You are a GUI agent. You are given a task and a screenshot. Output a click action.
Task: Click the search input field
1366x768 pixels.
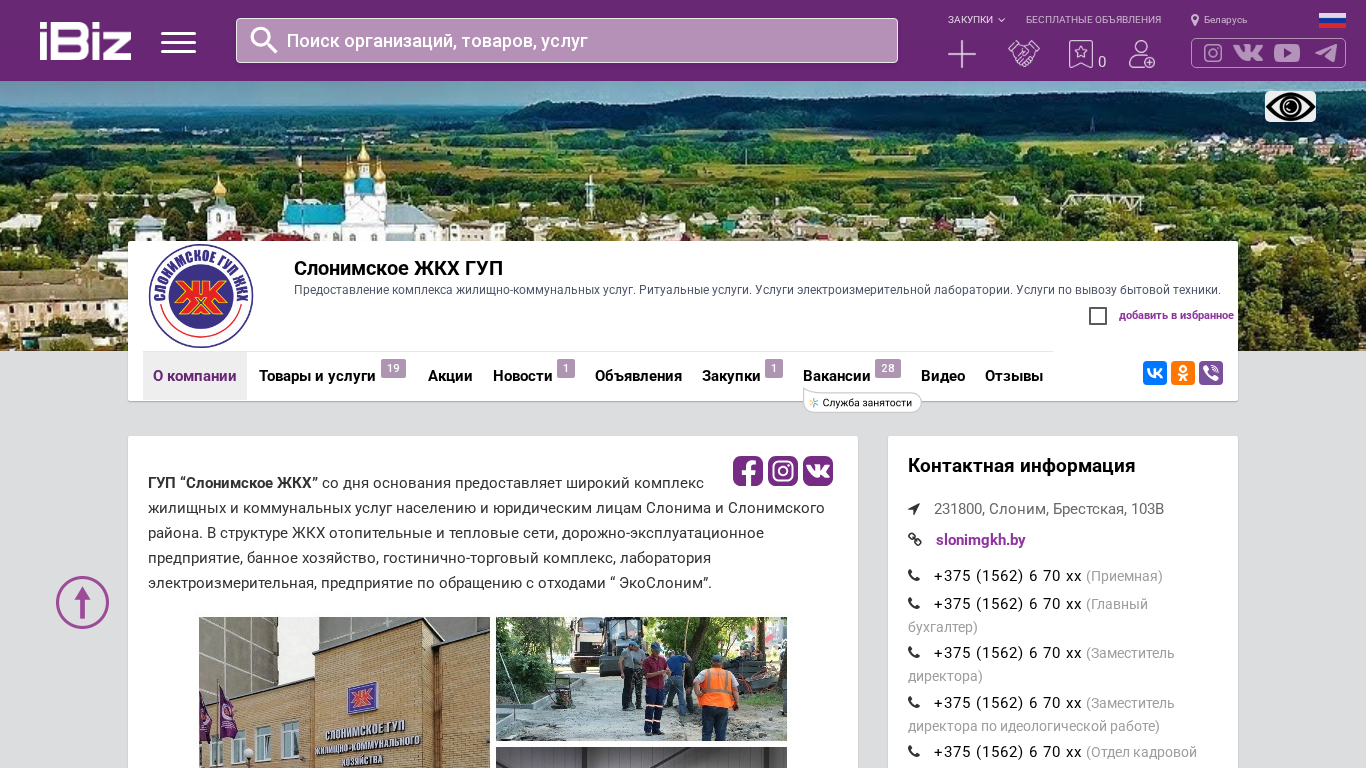[567, 41]
